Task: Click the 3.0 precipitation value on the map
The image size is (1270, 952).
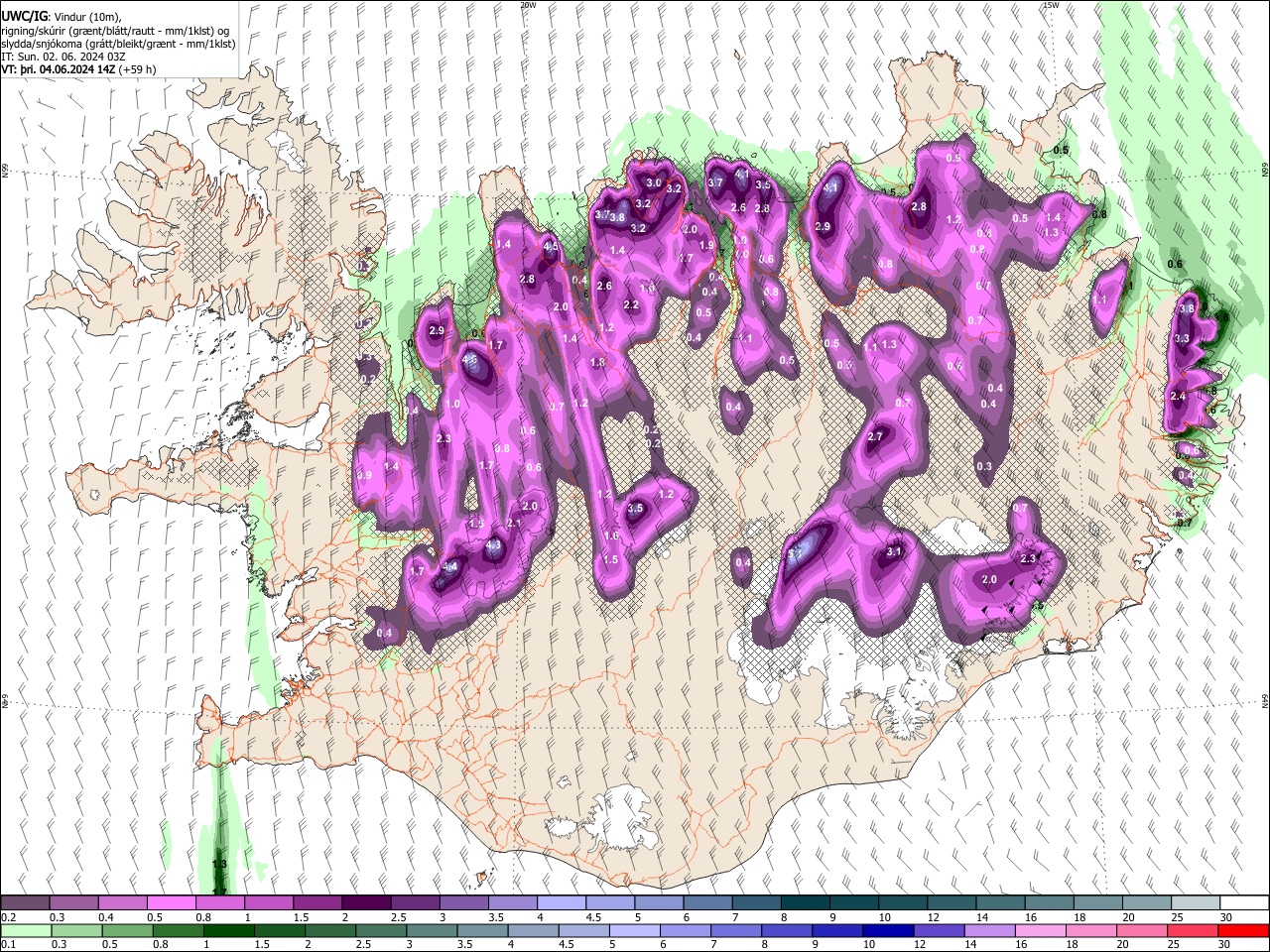Action: pos(654,183)
